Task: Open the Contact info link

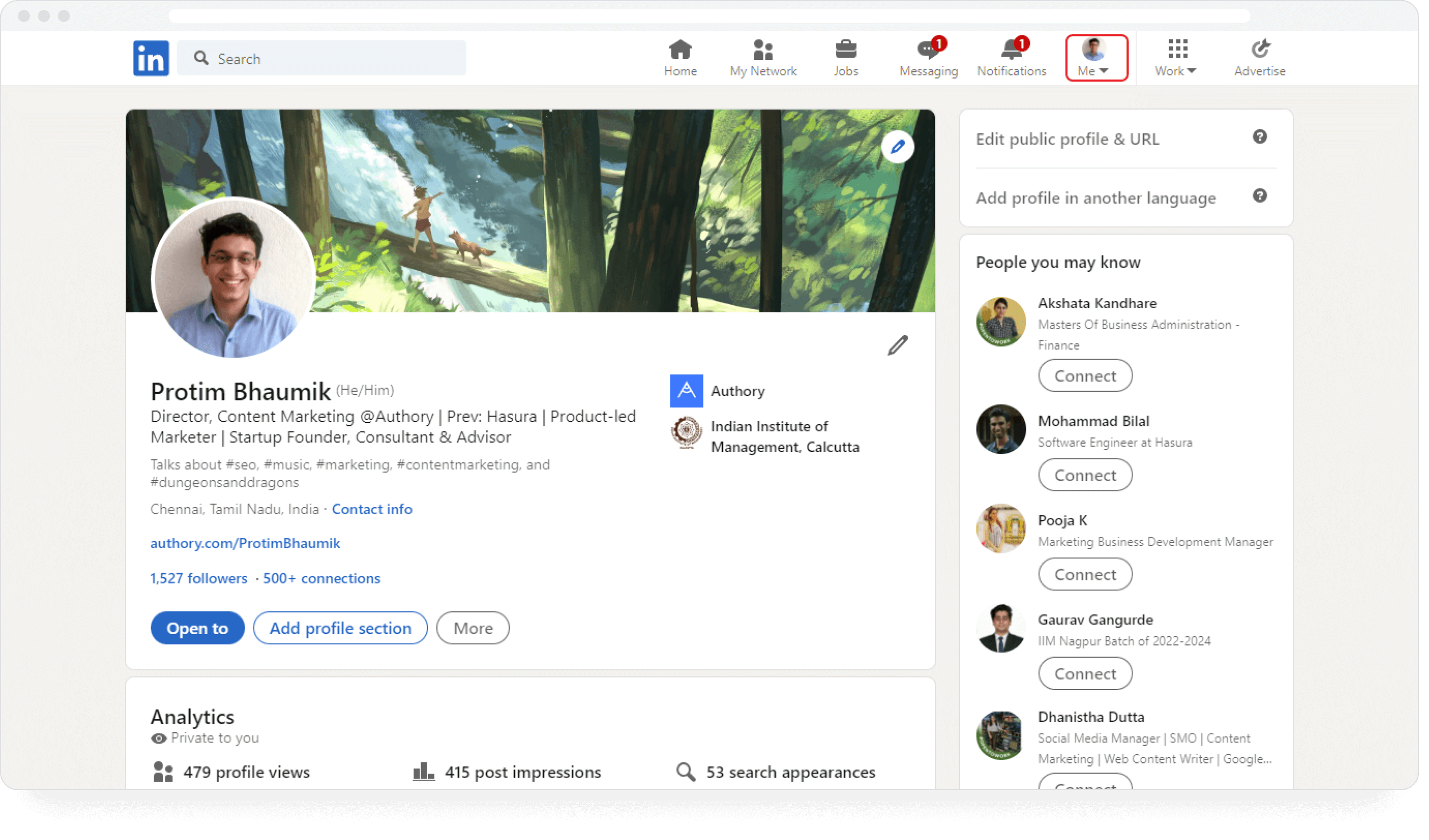Action: point(372,509)
